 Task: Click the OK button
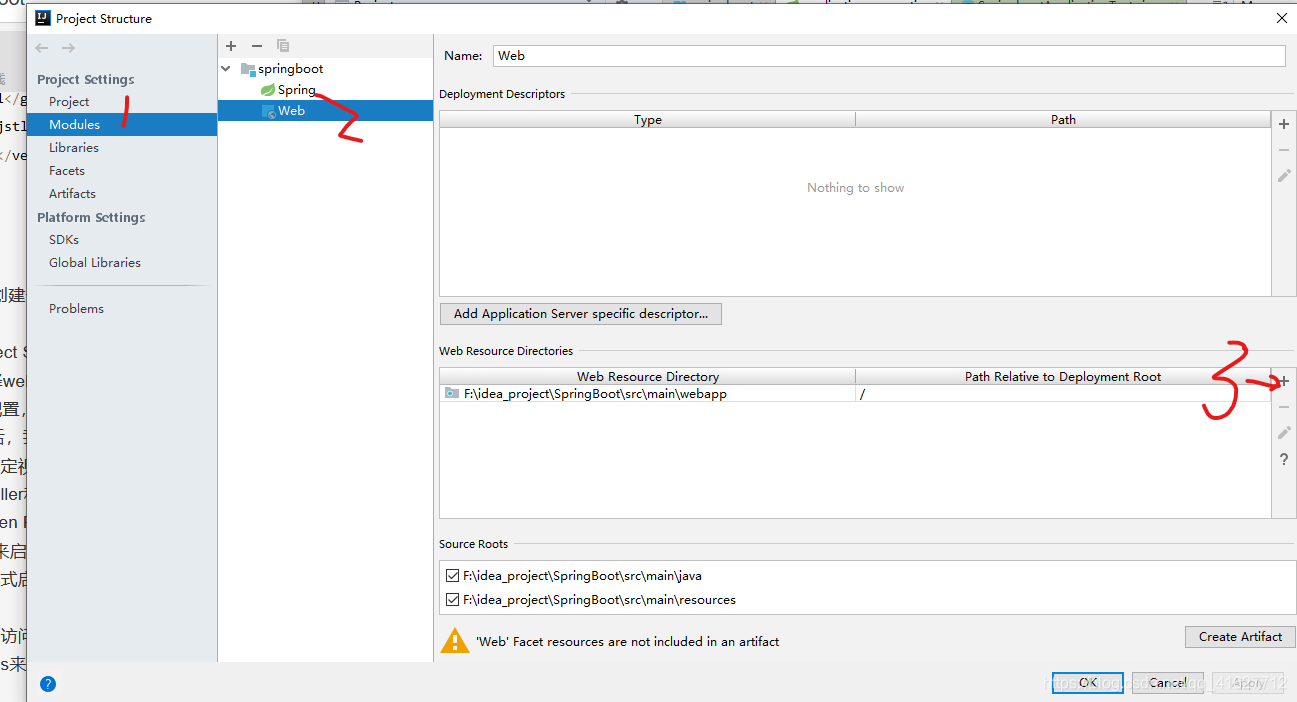tap(1087, 683)
